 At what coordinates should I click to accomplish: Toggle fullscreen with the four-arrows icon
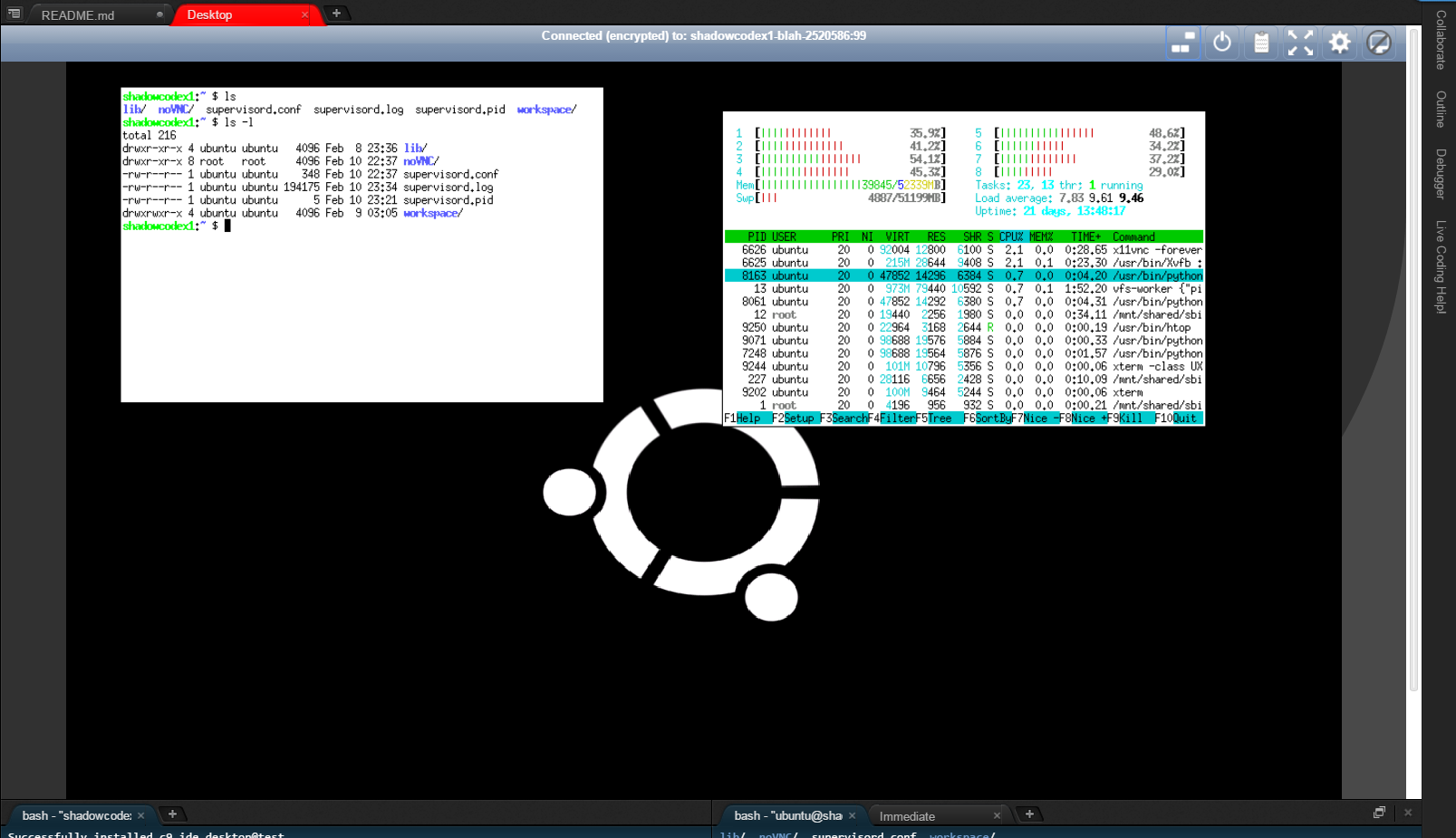click(x=1300, y=43)
